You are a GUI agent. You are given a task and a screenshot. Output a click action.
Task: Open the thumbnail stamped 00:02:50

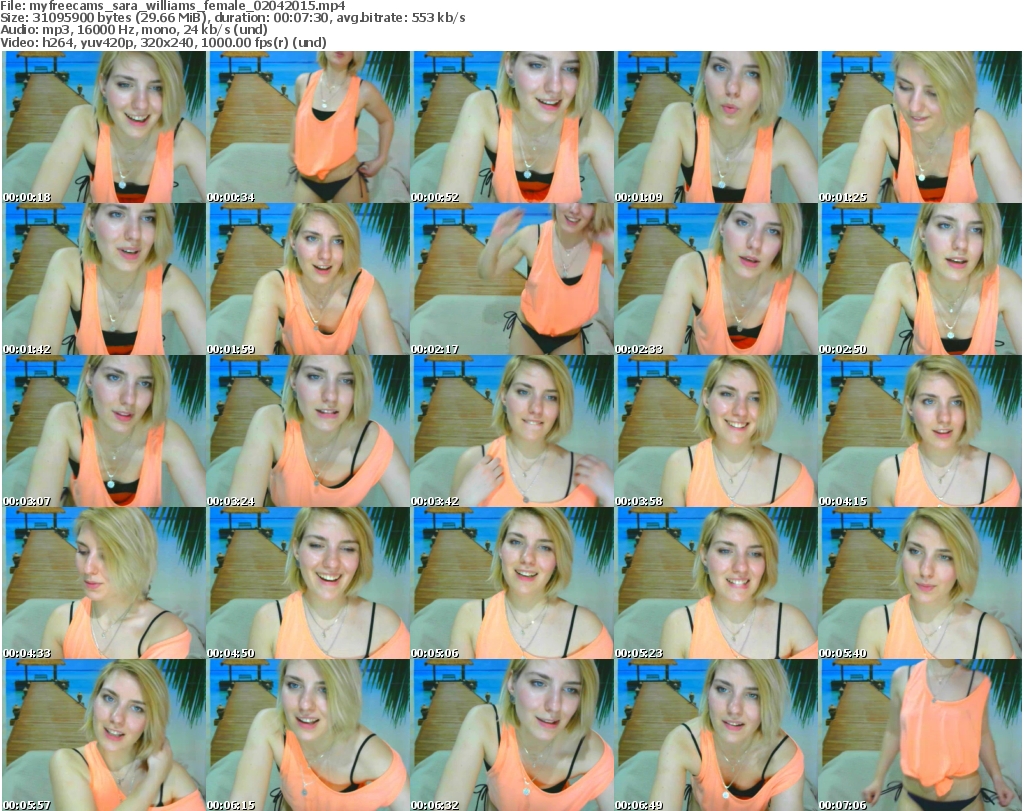tap(920, 279)
